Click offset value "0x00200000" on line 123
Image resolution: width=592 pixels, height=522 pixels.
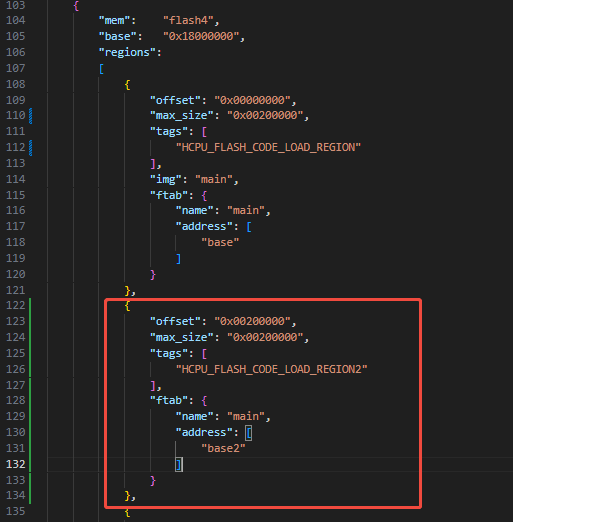point(252,321)
